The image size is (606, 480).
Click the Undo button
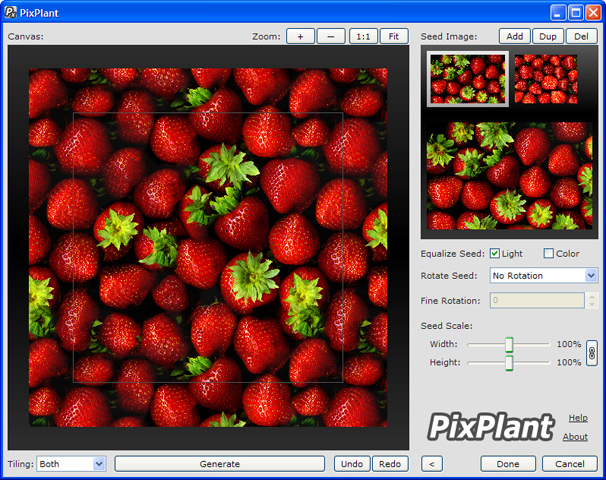tap(351, 464)
